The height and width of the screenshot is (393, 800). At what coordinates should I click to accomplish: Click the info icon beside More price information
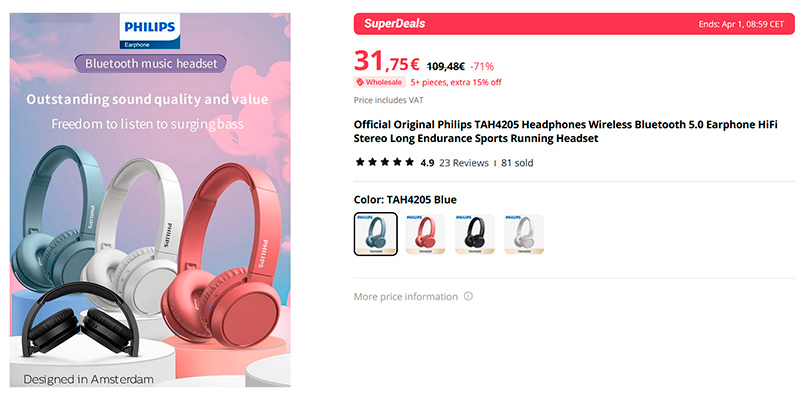tap(468, 296)
